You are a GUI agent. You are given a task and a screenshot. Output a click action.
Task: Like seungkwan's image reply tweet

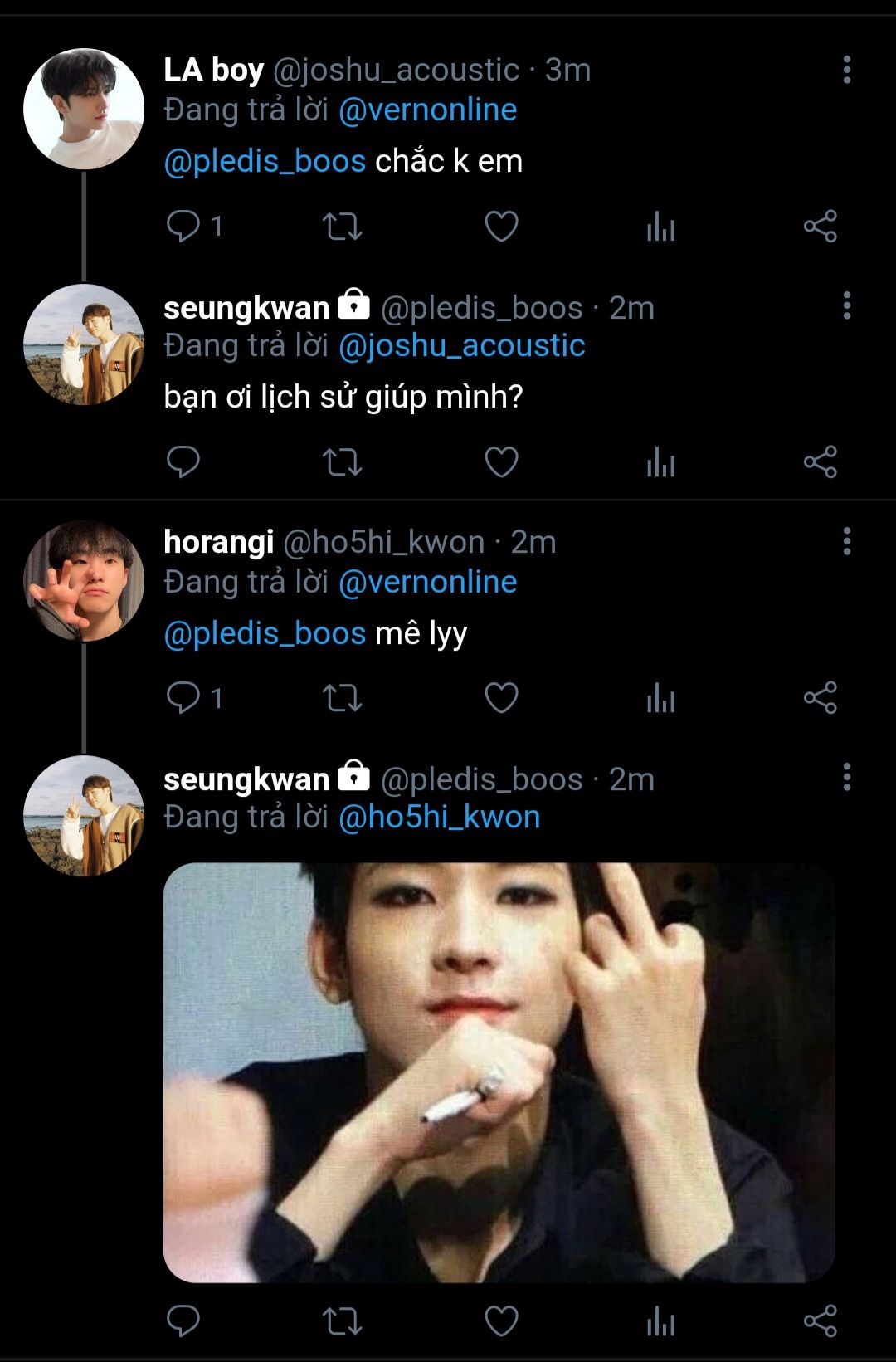pos(501,1321)
